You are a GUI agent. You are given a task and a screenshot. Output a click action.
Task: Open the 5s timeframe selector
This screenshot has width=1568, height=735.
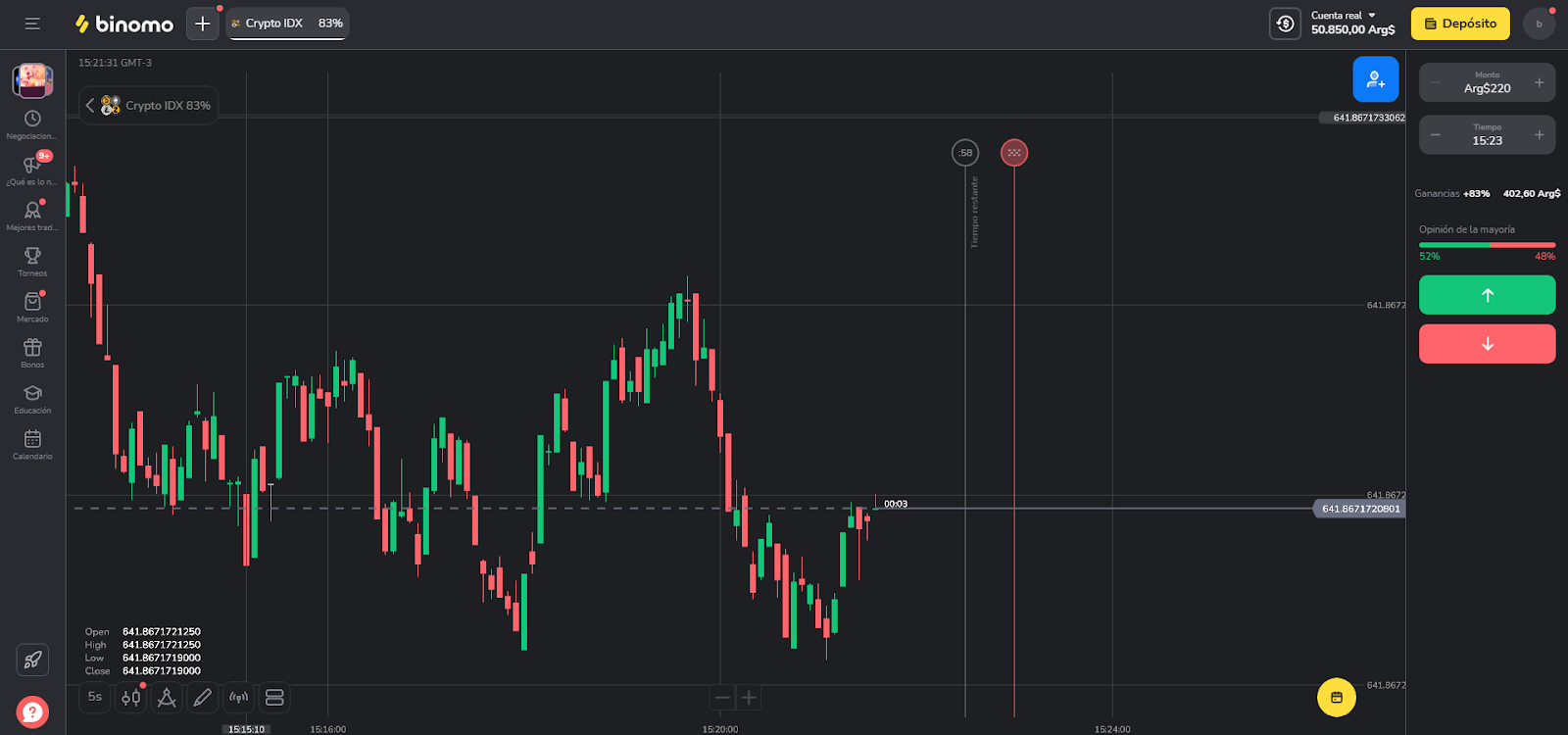tap(94, 697)
